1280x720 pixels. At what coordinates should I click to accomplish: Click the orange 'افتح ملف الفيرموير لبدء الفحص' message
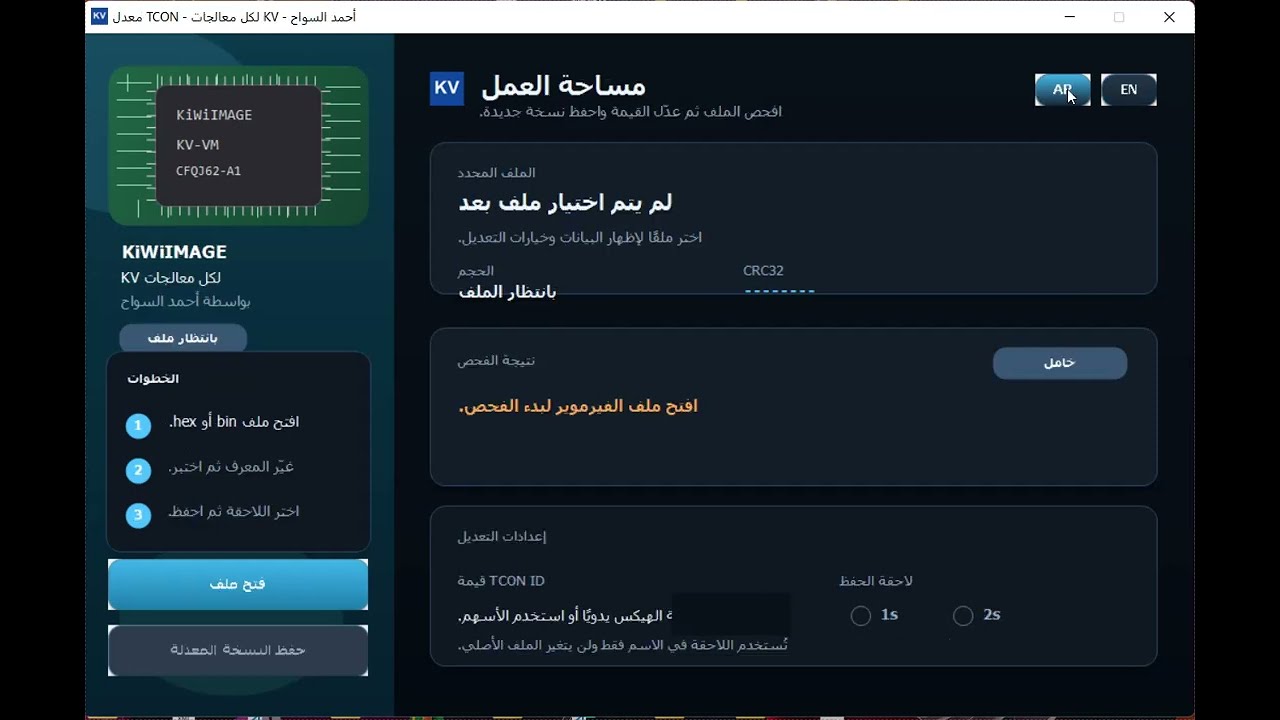point(578,406)
